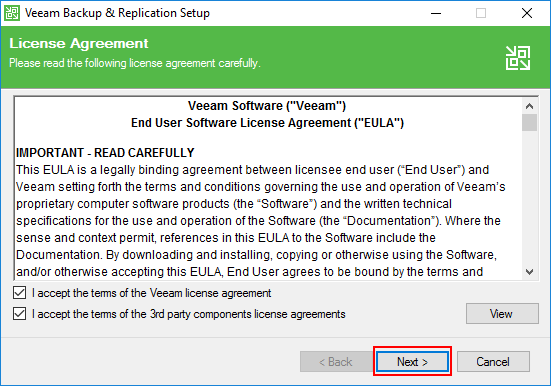551x386 pixels.
Task: Click the empty scrollbar track below the thumb
Action: 529,197
